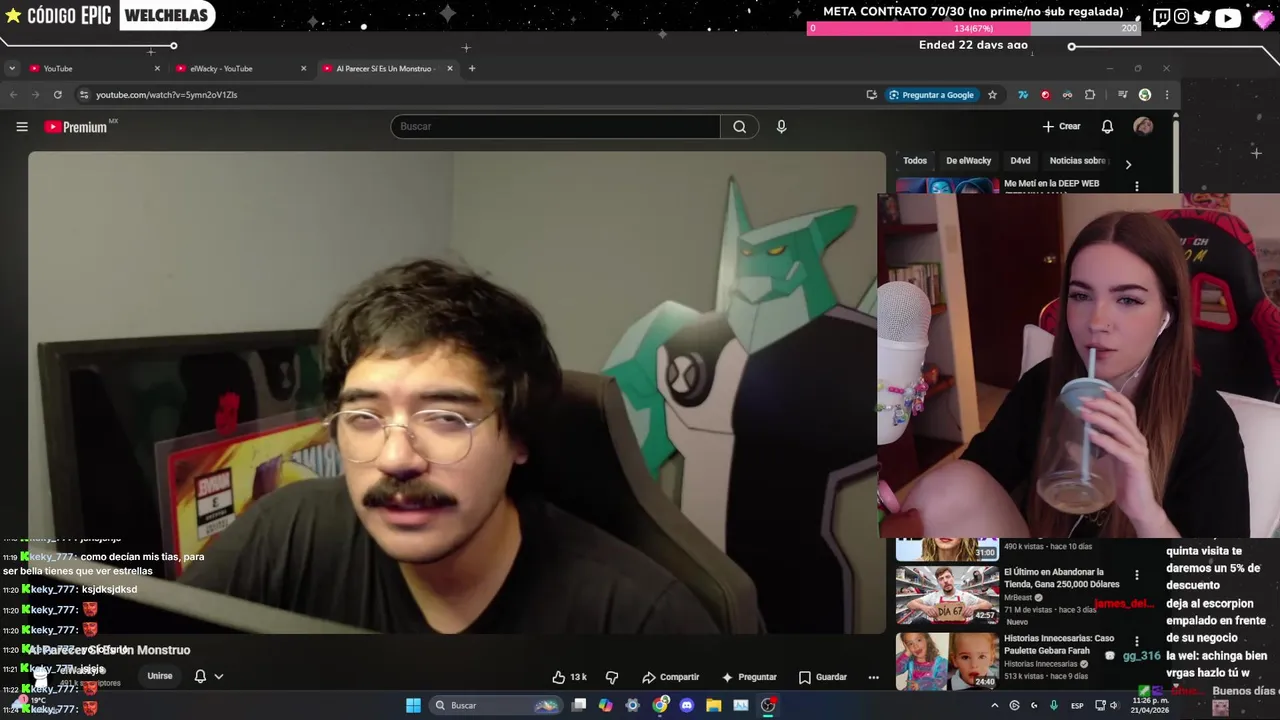The image size is (1280, 720).
Task: Open options for Me Metí en la DEEP WEB
Action: coord(1136,186)
